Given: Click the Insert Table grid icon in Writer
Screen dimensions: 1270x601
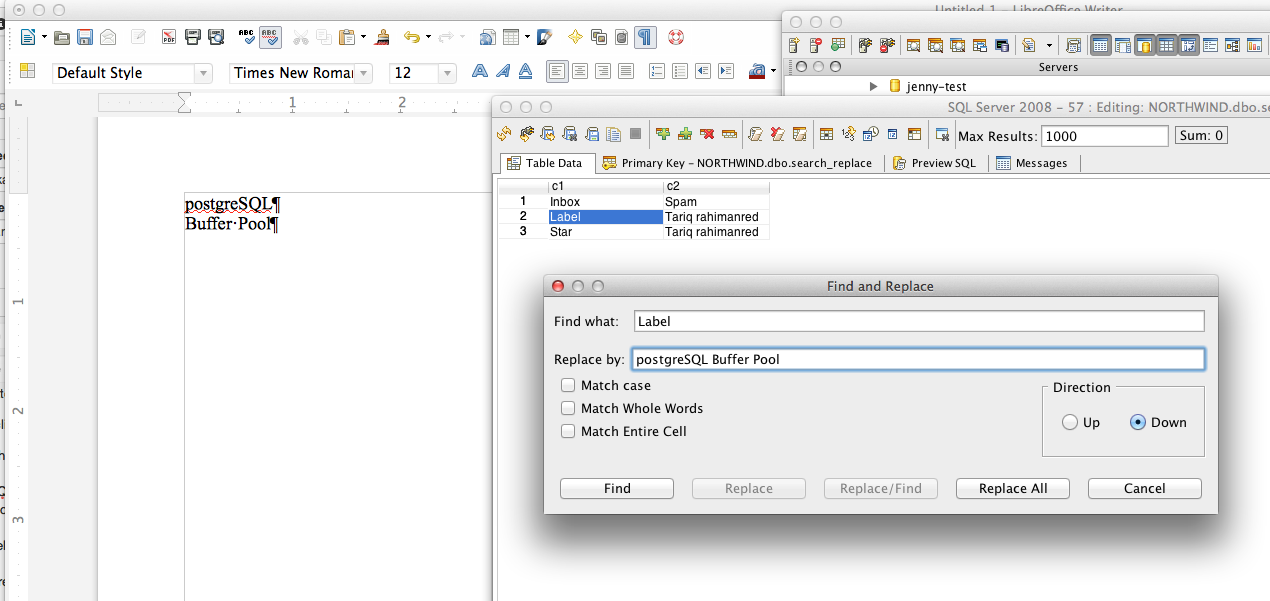Looking at the screenshot, I should (511, 38).
